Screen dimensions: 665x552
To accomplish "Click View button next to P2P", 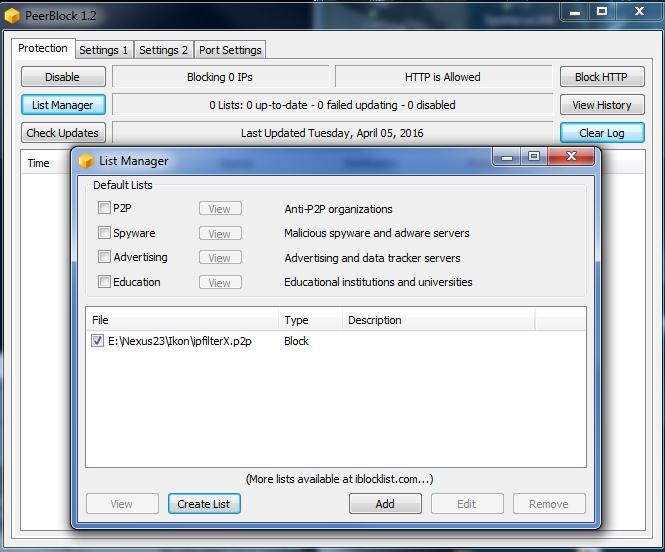I will point(220,209).
